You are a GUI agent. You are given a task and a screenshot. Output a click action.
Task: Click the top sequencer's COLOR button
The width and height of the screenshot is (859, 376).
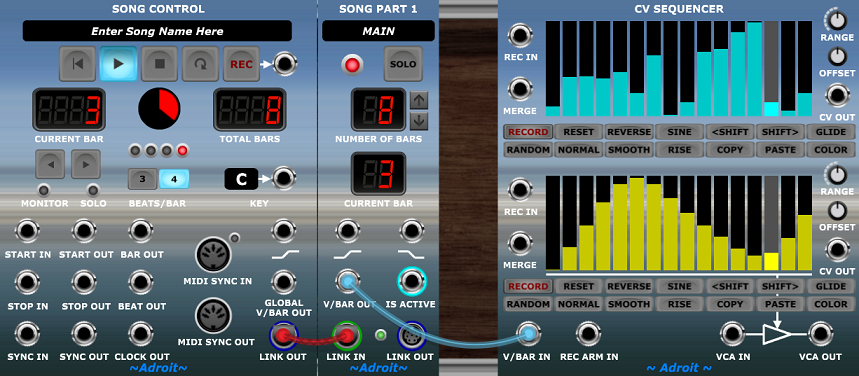[x=831, y=149]
